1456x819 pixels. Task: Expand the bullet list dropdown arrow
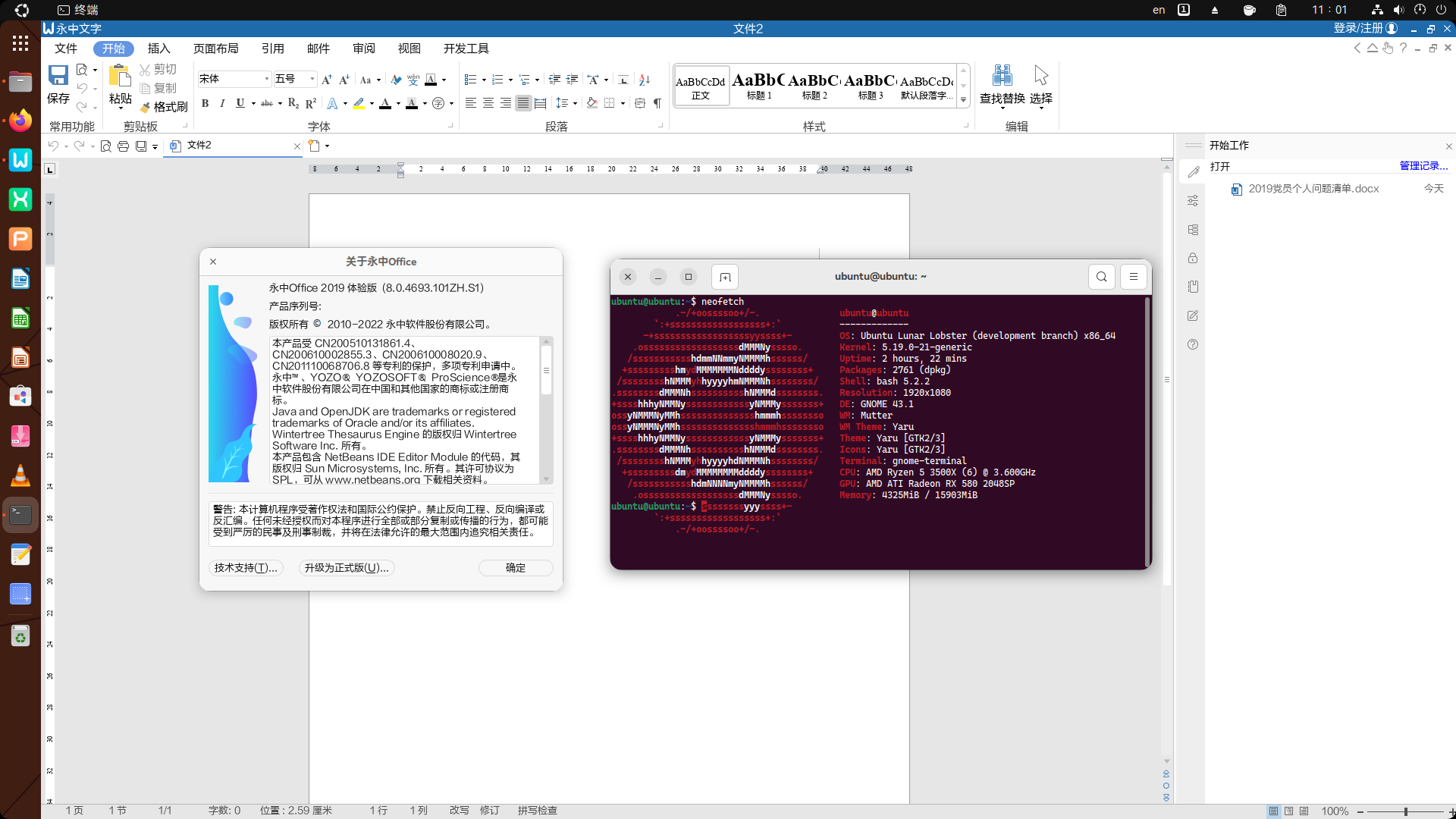click(484, 80)
